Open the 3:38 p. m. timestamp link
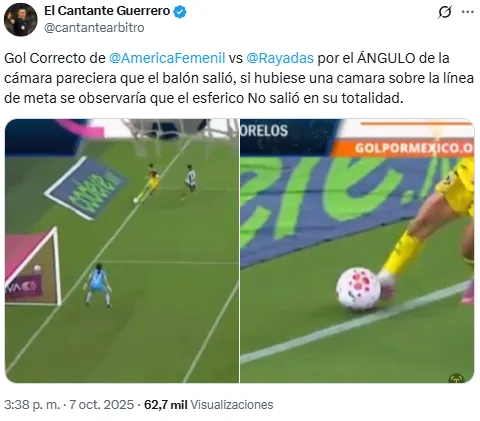Image resolution: width=480 pixels, height=421 pixels. coord(32,405)
